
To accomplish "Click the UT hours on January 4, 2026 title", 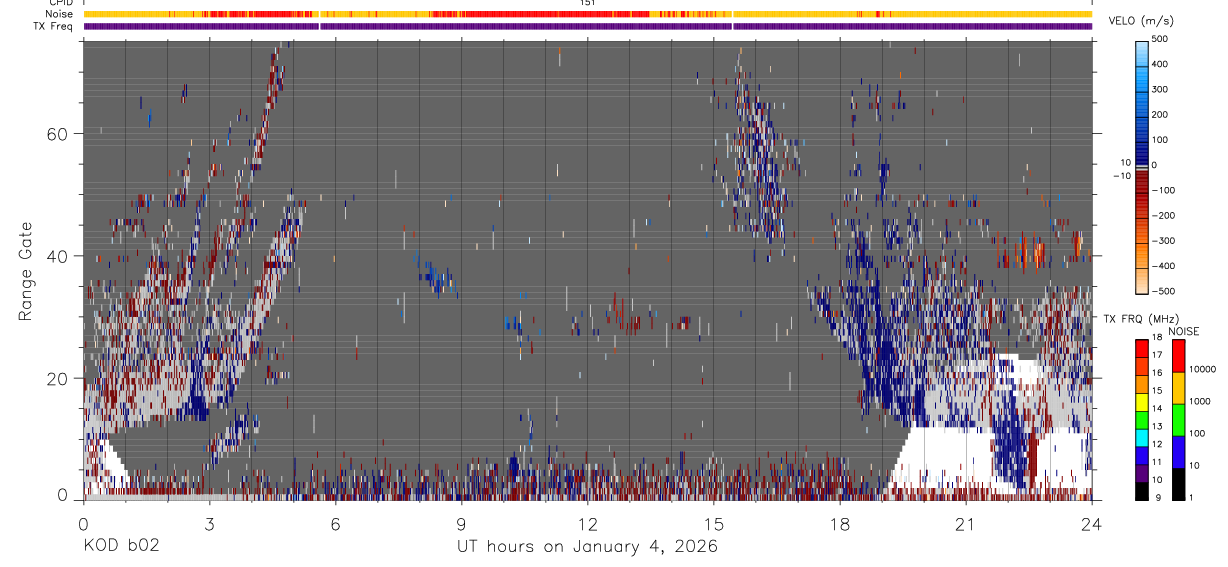I will point(587,547).
